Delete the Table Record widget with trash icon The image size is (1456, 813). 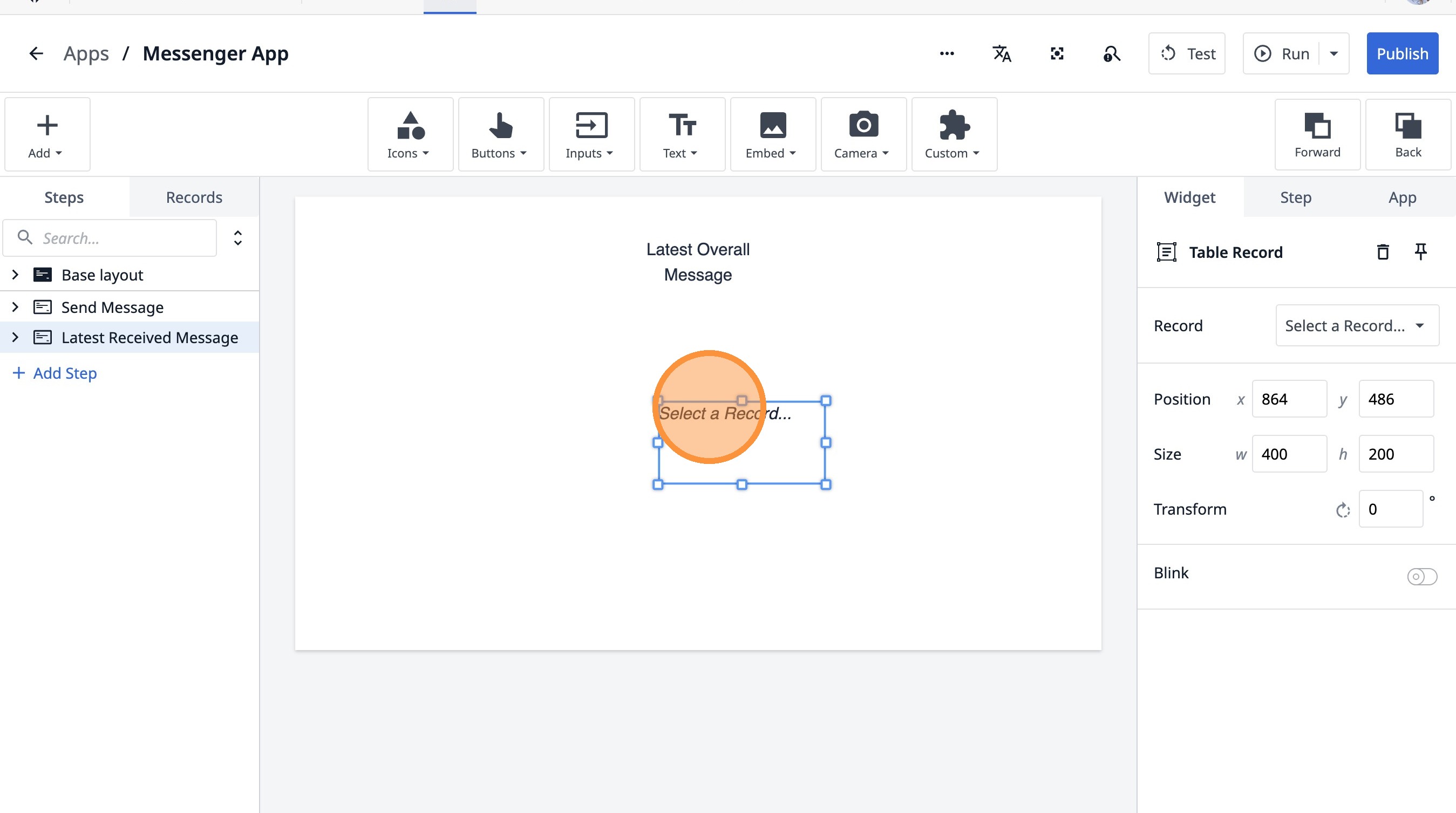tap(1383, 252)
